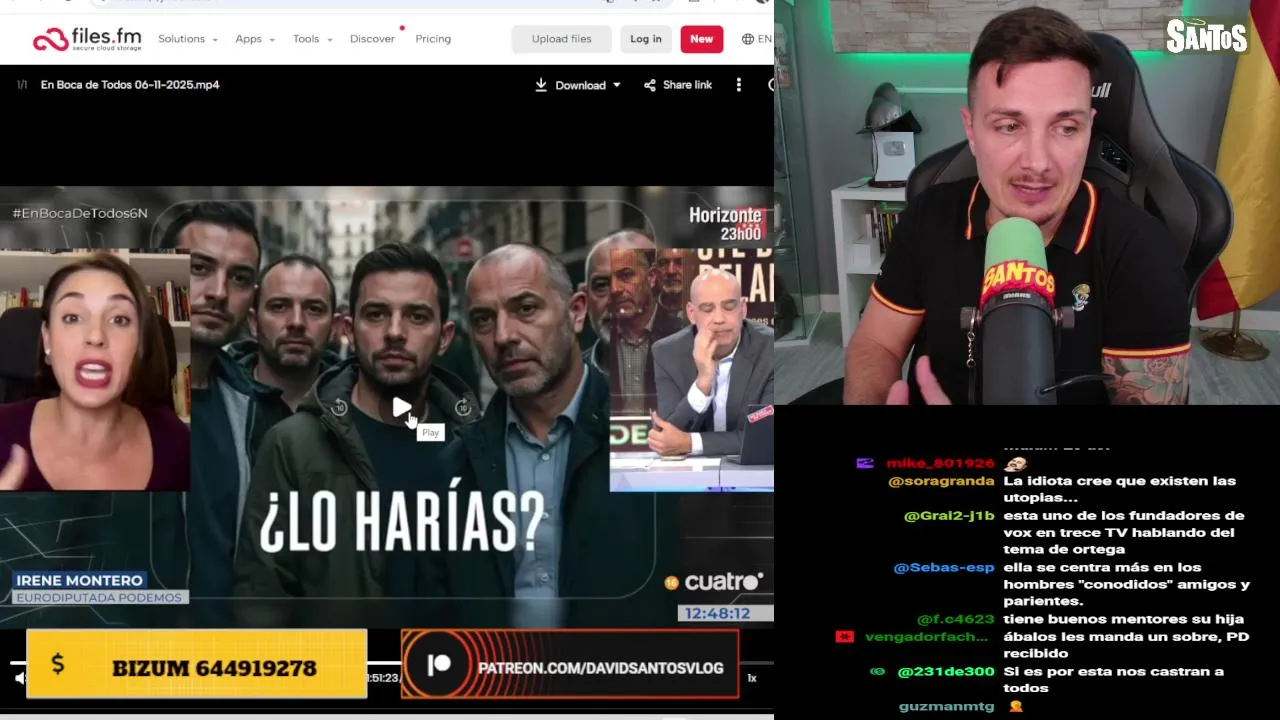This screenshot has height=720, width=1280.
Task: Expand the Solutions menu
Action: point(188,39)
